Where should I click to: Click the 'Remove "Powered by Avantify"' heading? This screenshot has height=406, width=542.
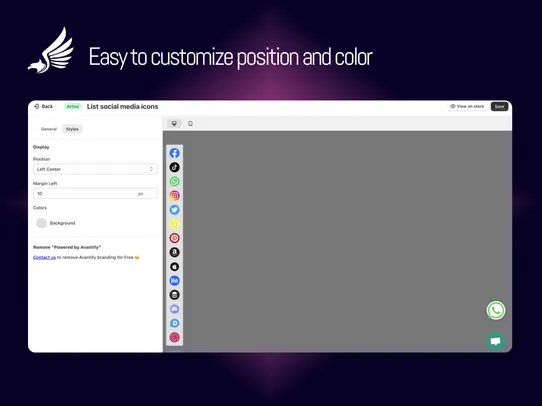coord(67,247)
